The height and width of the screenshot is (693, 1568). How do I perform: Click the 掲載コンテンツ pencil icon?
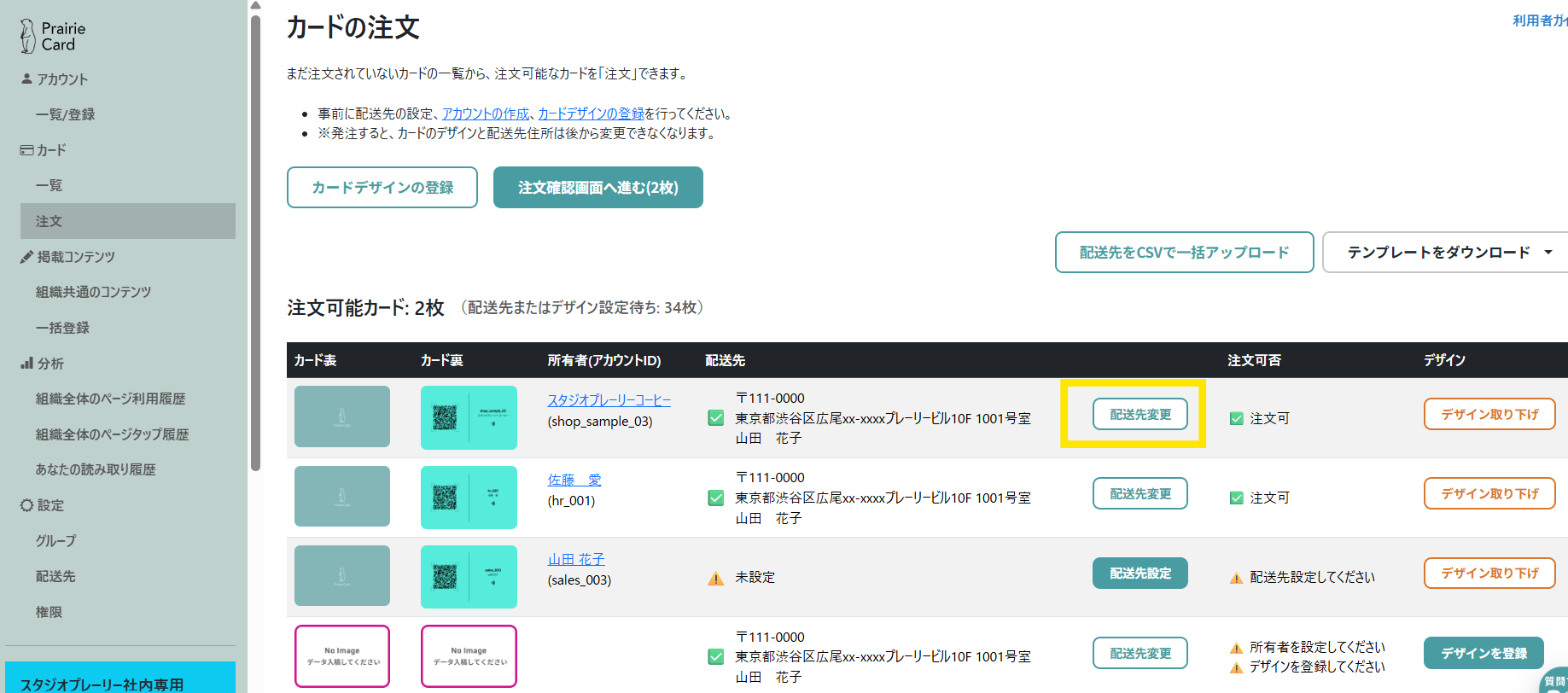click(26, 257)
